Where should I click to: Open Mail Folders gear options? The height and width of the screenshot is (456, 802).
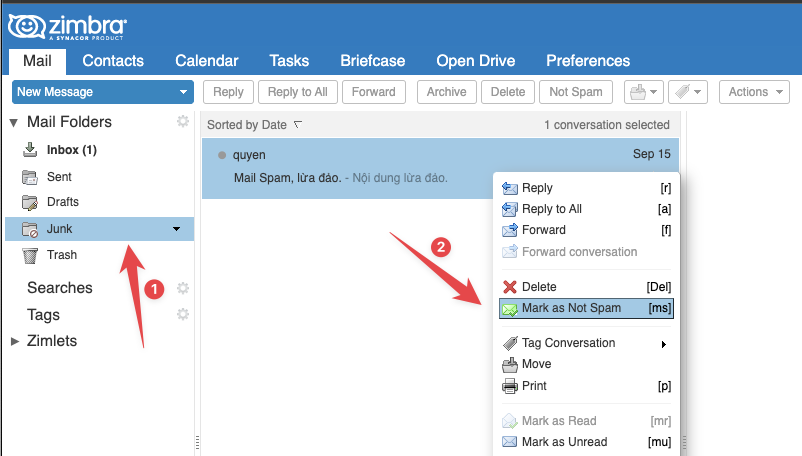pos(183,121)
